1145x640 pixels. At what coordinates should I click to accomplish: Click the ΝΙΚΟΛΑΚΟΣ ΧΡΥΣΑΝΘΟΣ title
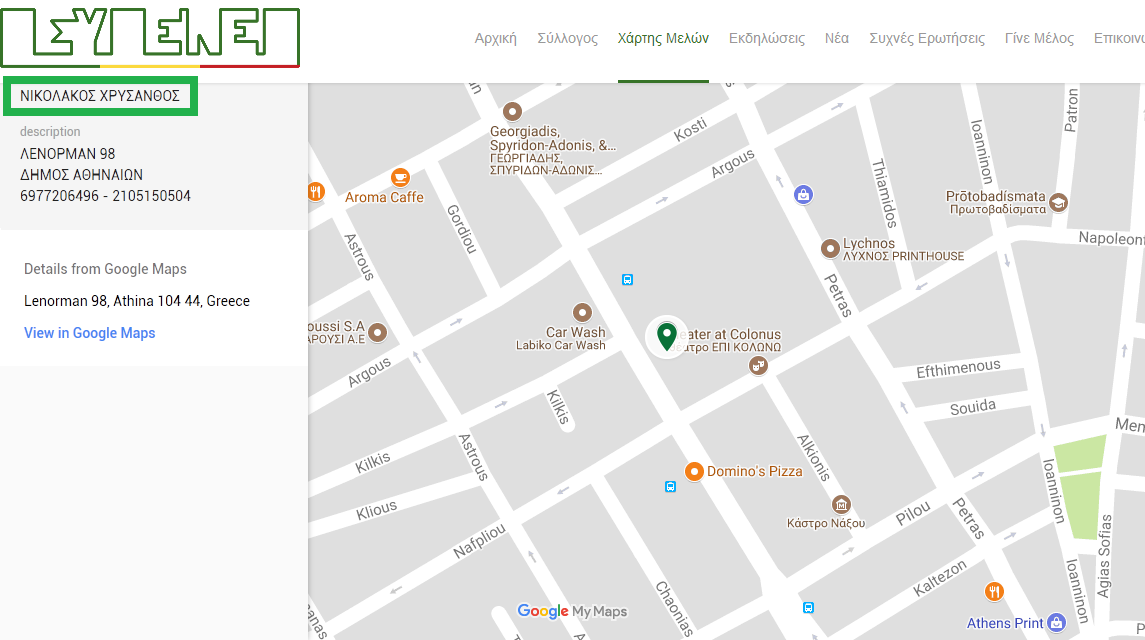[x=100, y=96]
